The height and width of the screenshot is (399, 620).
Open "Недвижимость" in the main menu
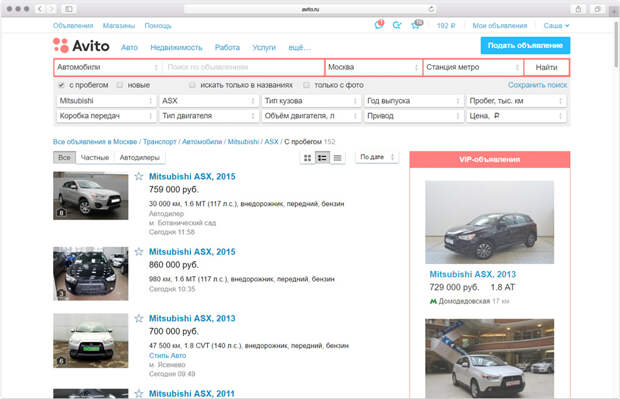coord(176,47)
